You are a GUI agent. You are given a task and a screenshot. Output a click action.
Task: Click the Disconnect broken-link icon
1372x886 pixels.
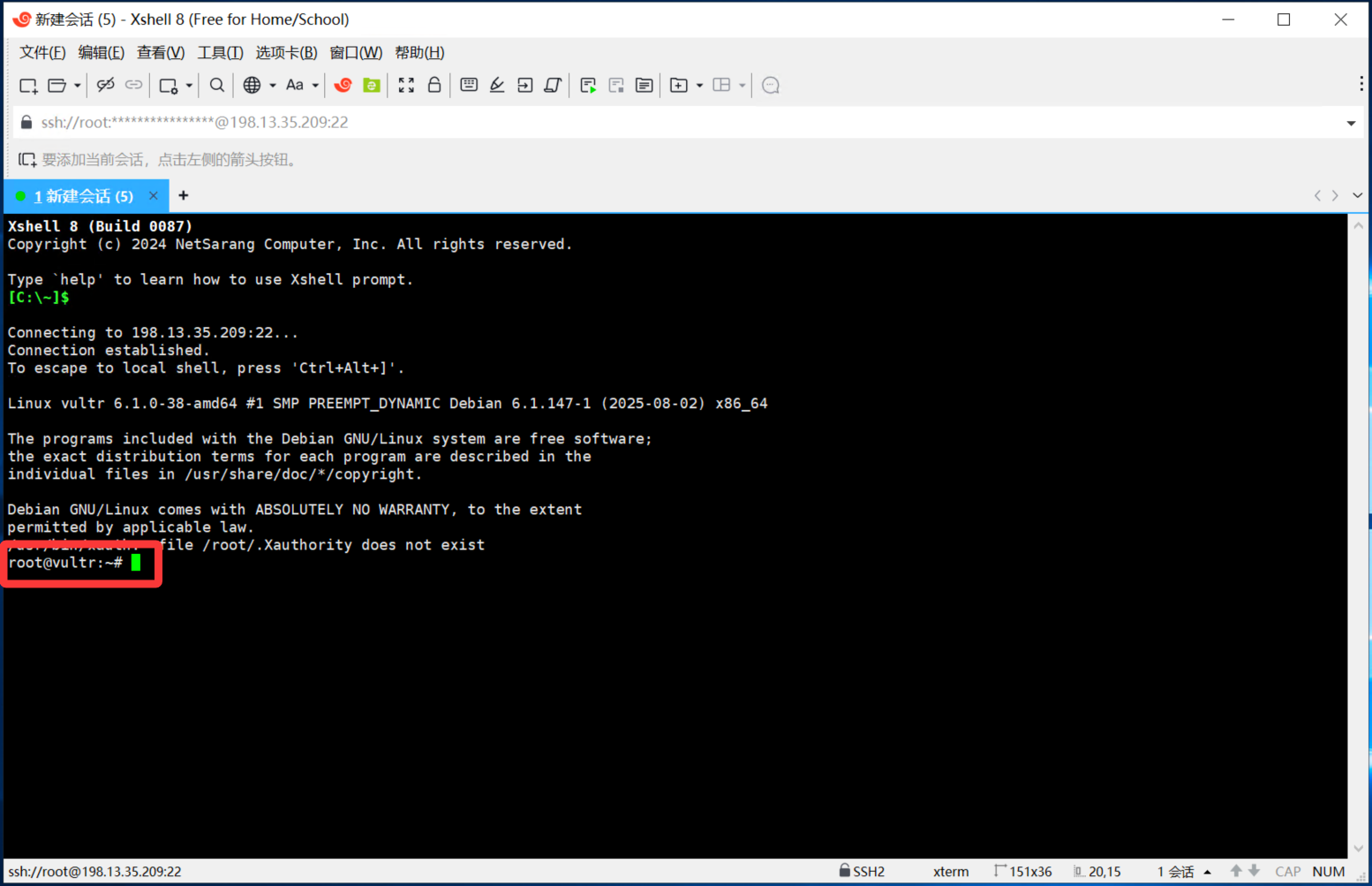105,86
